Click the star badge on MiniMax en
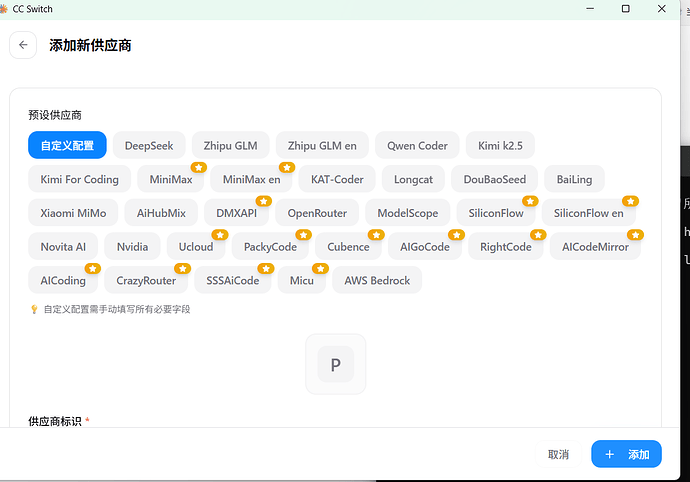Screen dimensions: 690x482 [x=287, y=167]
